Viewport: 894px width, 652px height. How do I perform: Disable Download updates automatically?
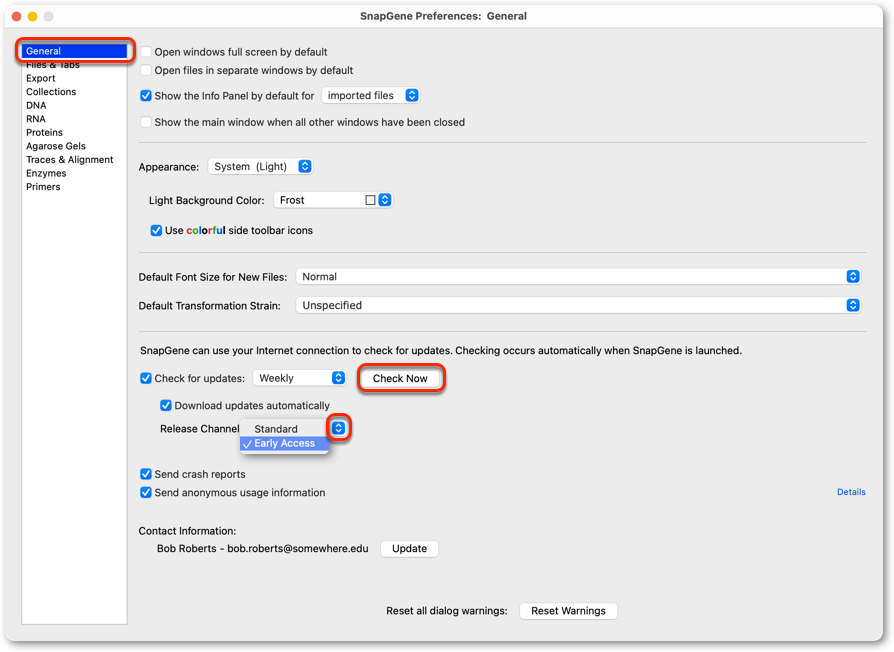pyautogui.click(x=166, y=405)
